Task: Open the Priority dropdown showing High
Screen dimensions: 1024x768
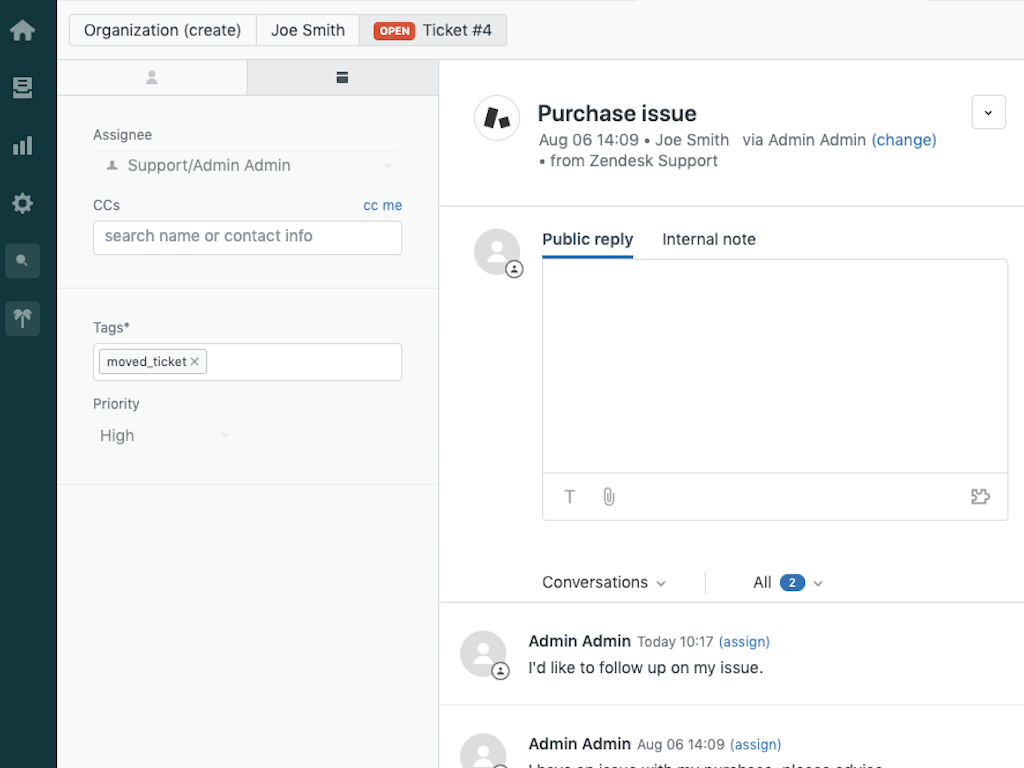Action: point(166,435)
